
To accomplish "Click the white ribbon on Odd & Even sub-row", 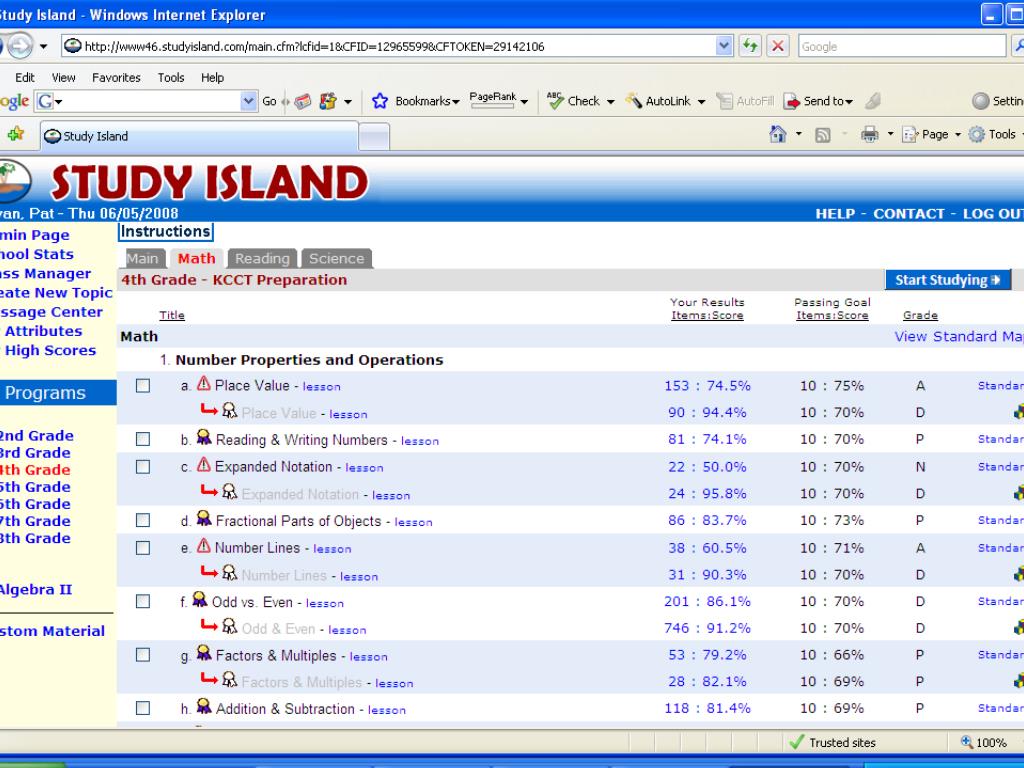I will 229,626.
